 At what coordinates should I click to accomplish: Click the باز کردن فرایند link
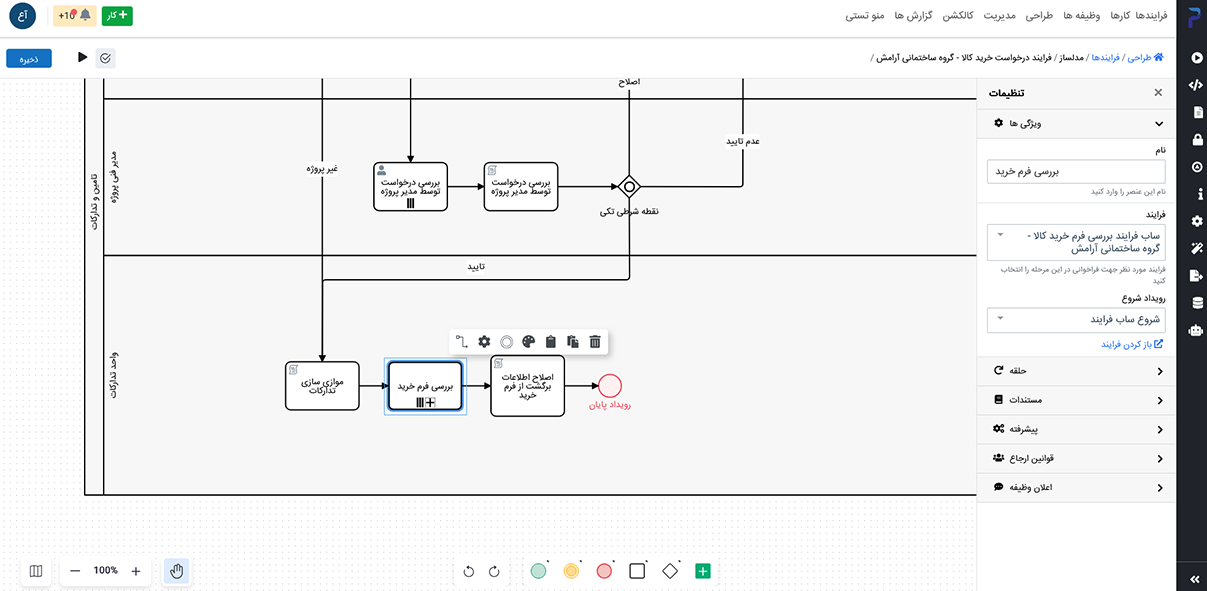point(1132,344)
